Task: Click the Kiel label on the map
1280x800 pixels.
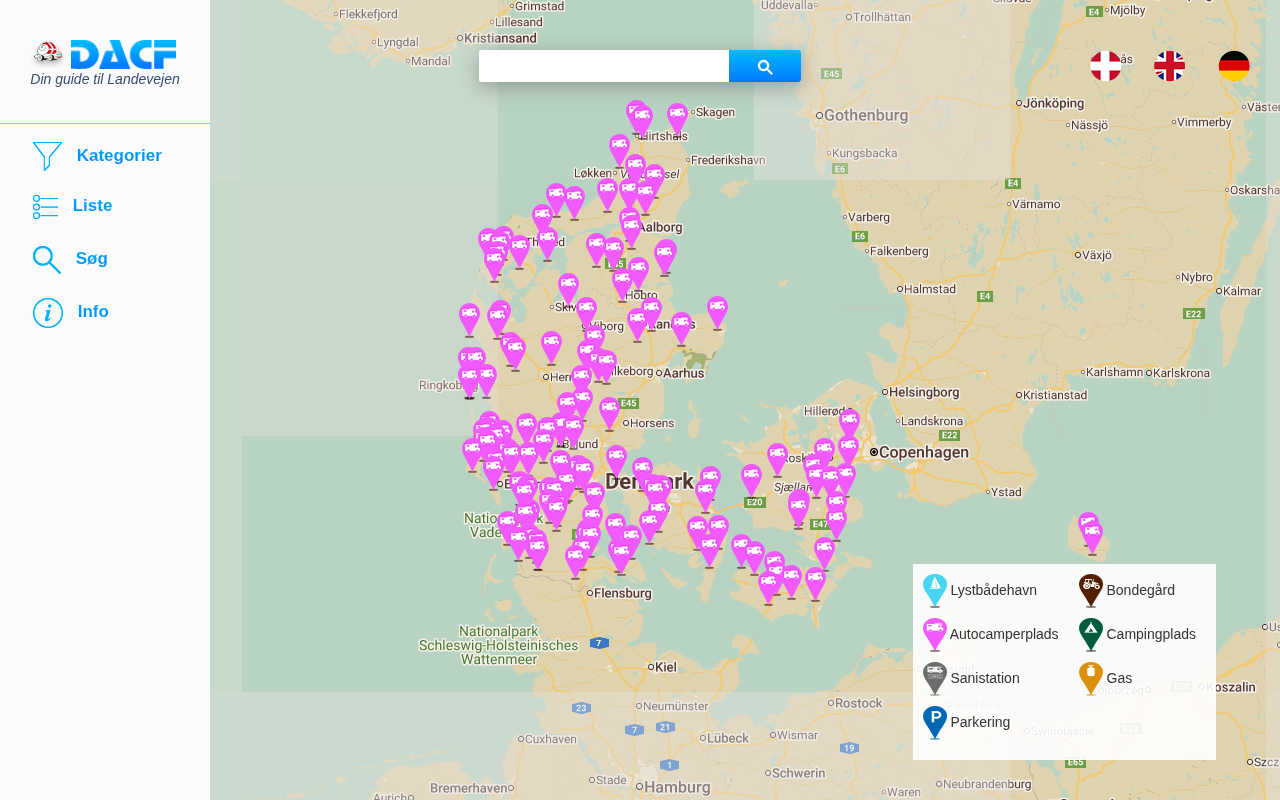Action: click(665, 666)
